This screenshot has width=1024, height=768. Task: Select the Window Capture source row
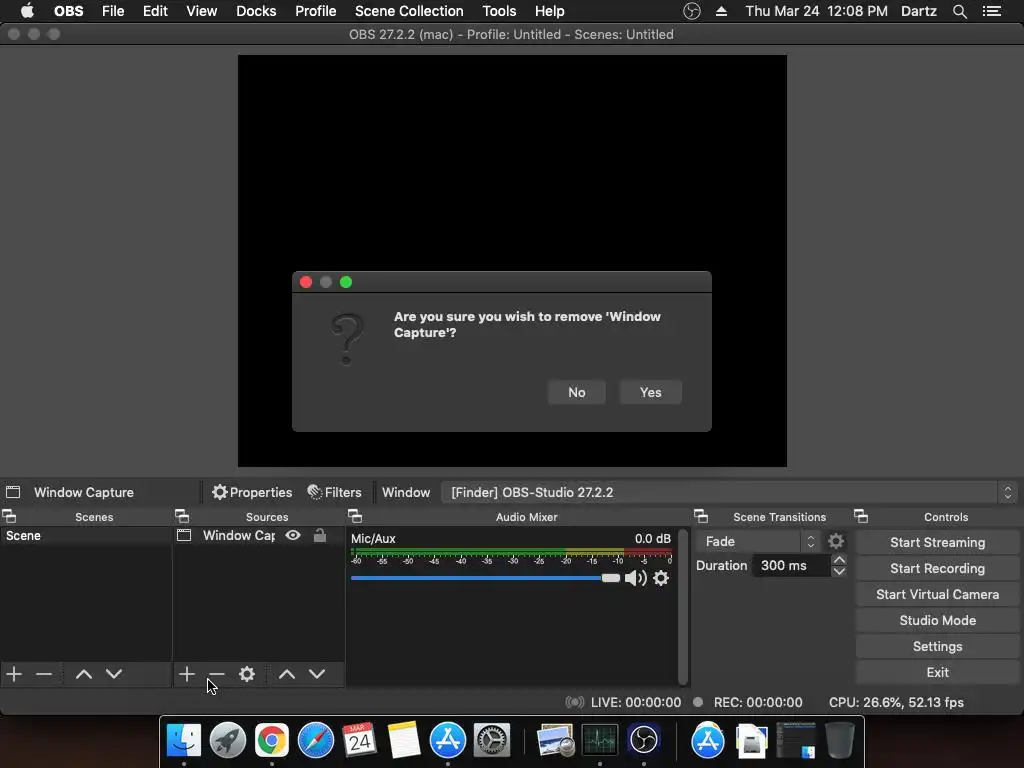click(x=259, y=536)
